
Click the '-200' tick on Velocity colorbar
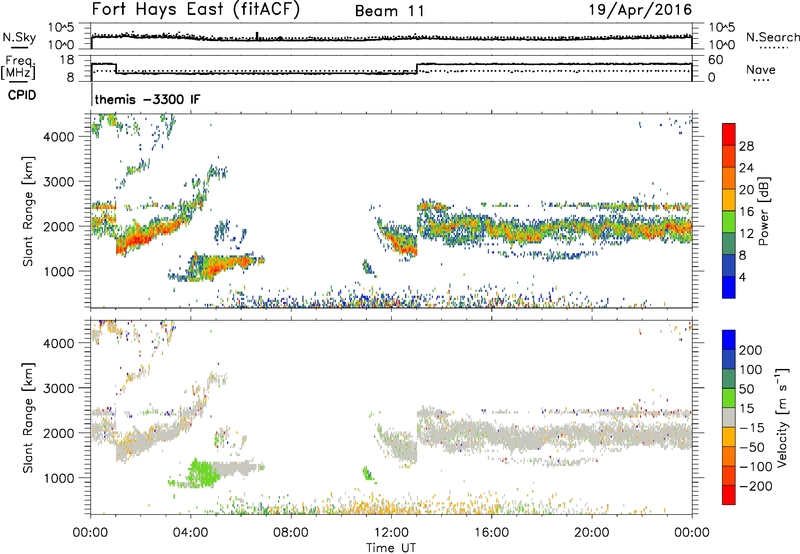754,486
